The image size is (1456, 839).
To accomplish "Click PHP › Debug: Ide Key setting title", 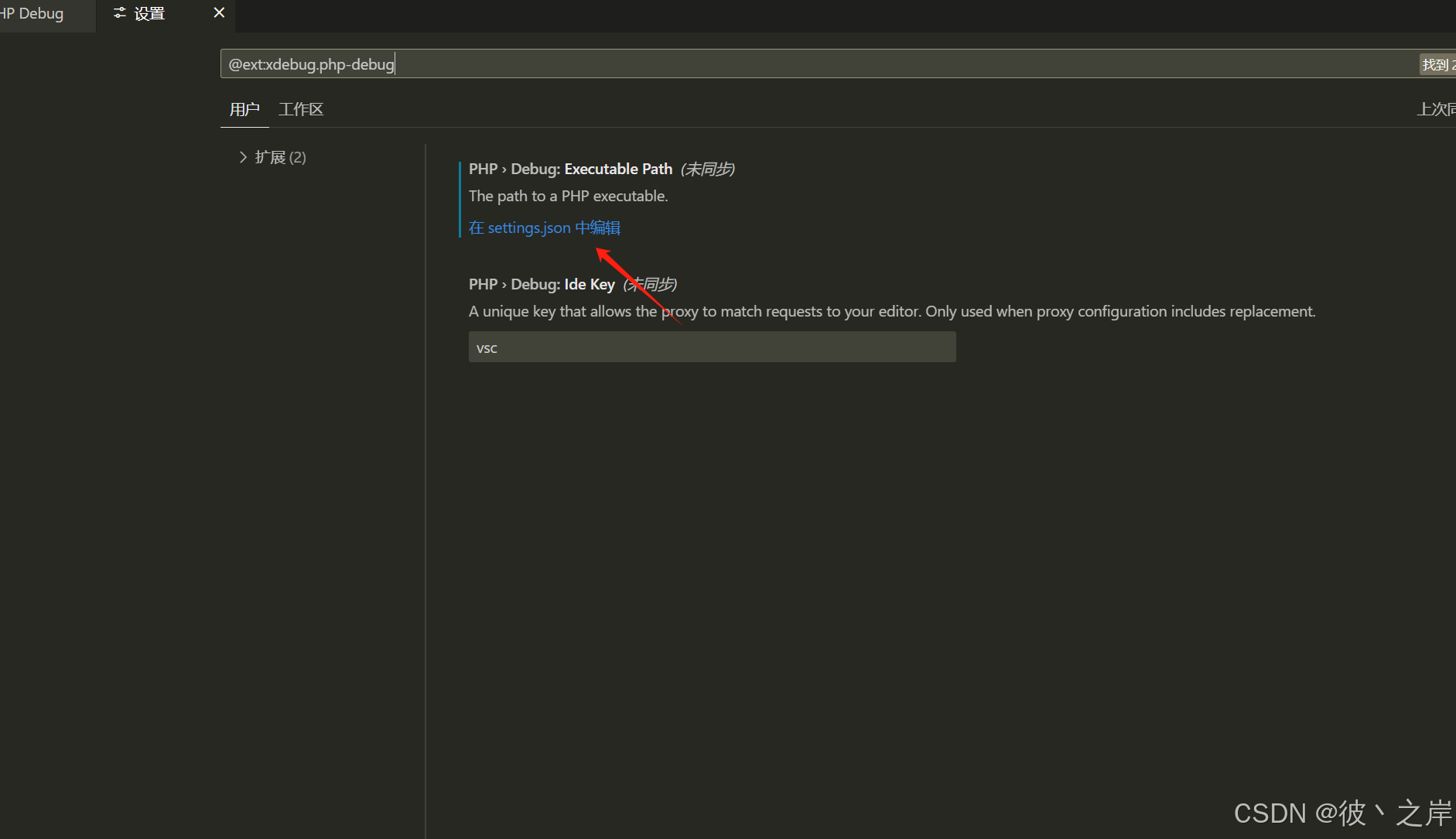I will click(542, 284).
